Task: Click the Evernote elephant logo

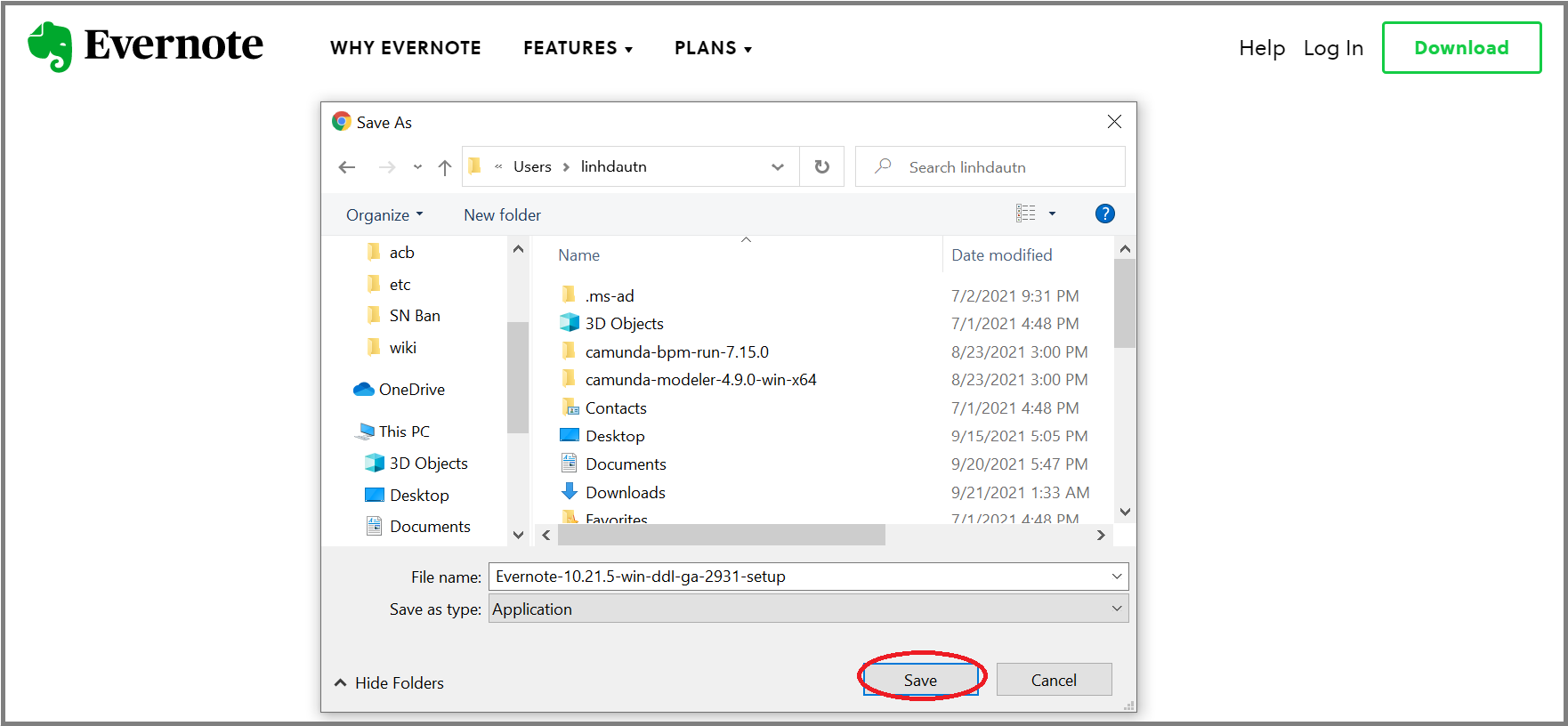Action: [x=50, y=46]
